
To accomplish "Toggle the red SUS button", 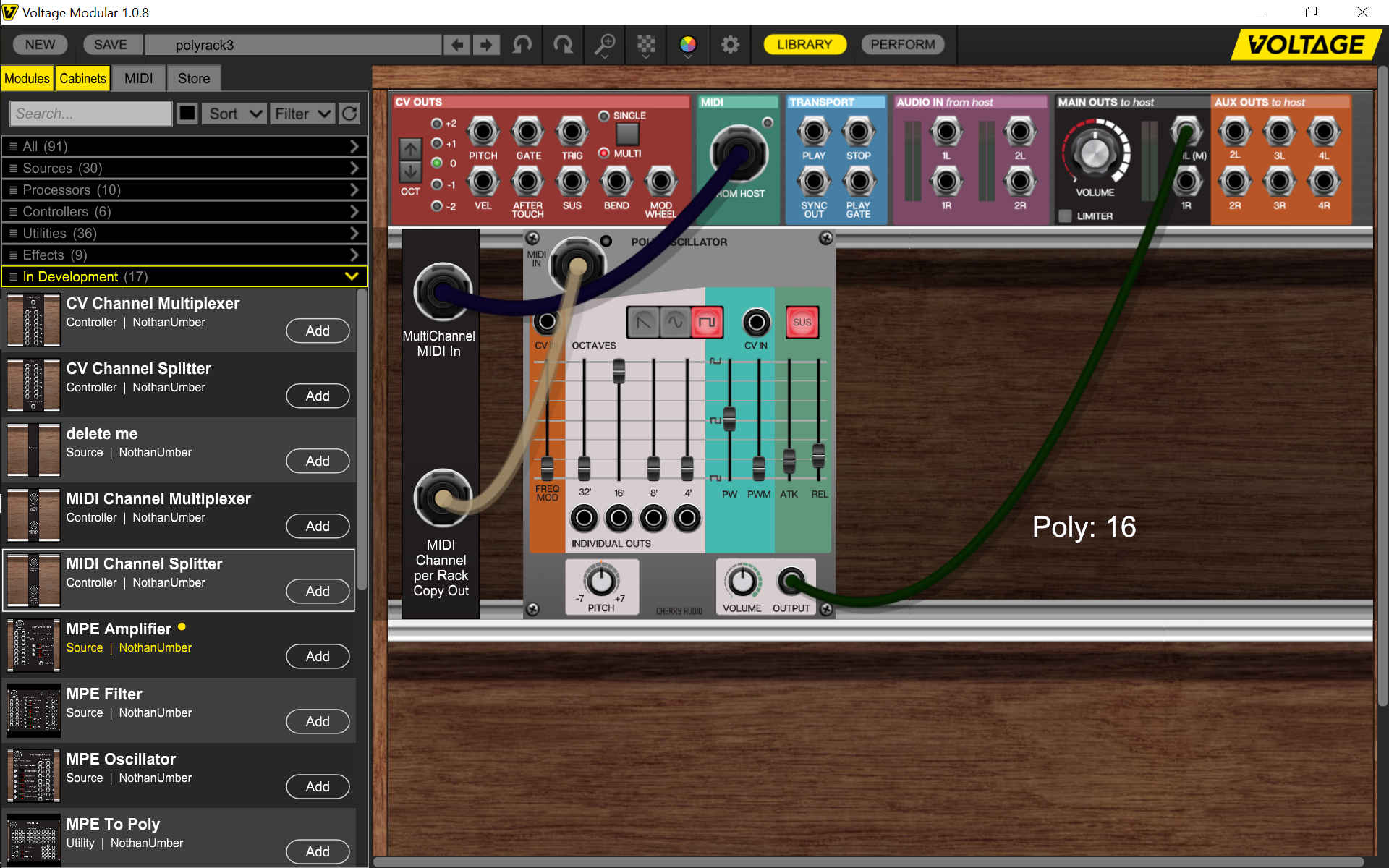I will (x=802, y=322).
